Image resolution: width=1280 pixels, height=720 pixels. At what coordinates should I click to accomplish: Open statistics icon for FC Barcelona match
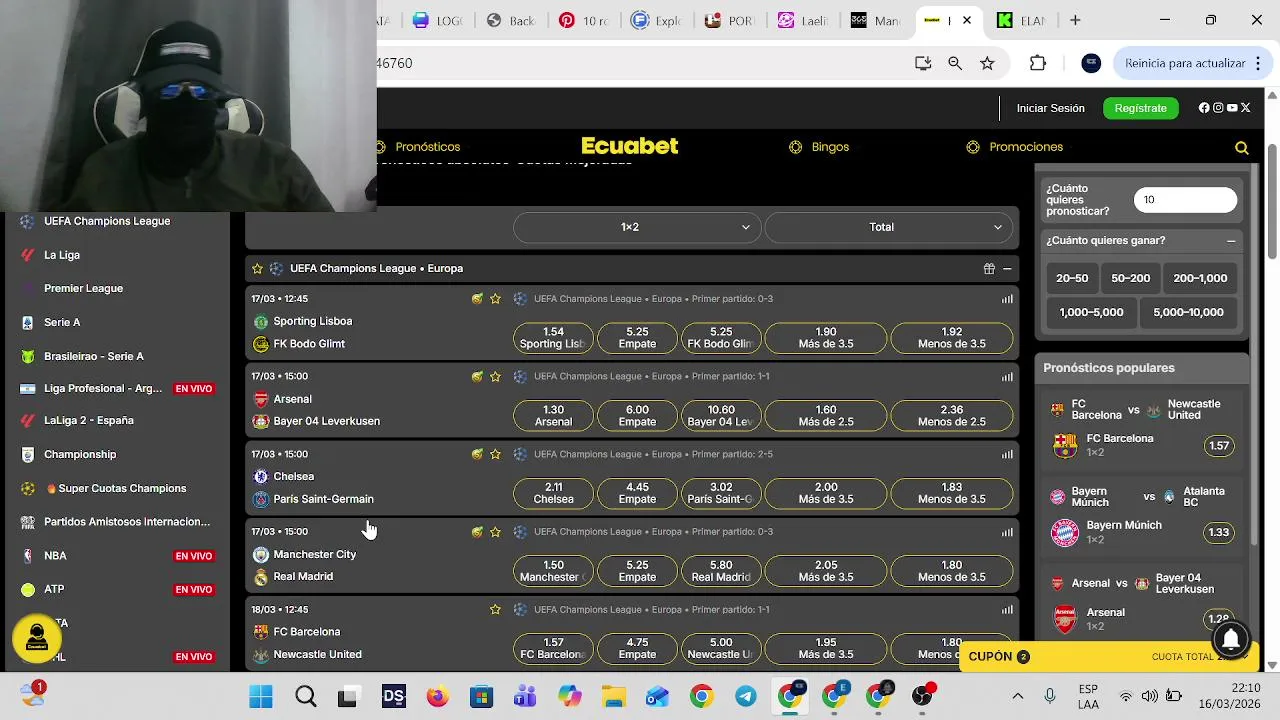[x=1007, y=609]
